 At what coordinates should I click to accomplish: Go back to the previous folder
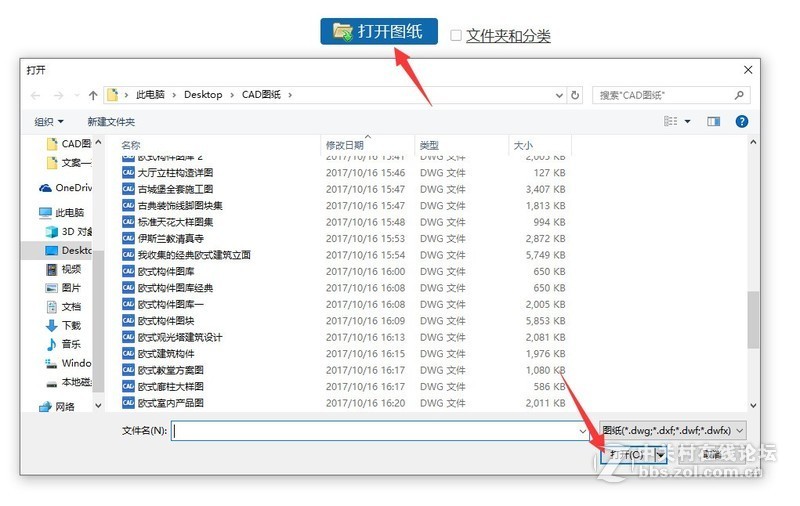[x=36, y=95]
